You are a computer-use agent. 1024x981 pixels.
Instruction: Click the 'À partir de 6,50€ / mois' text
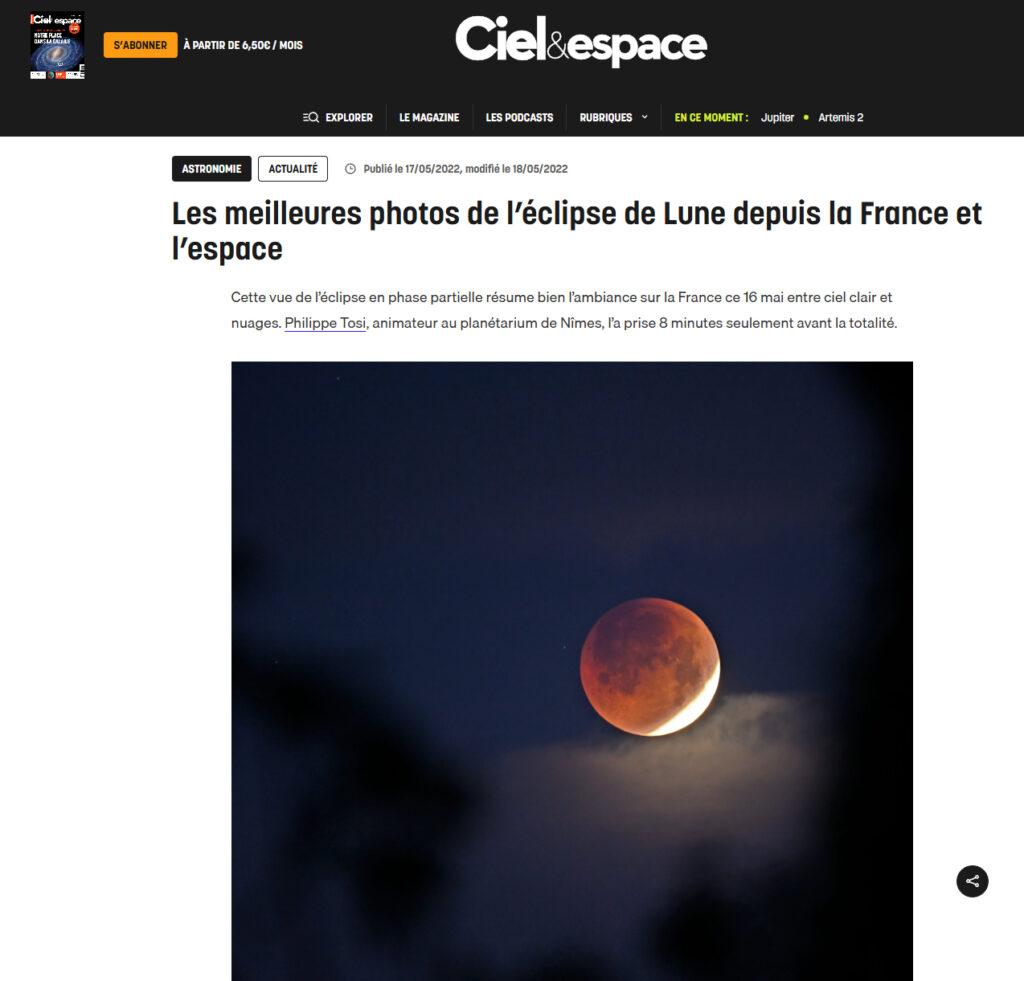[x=243, y=45]
